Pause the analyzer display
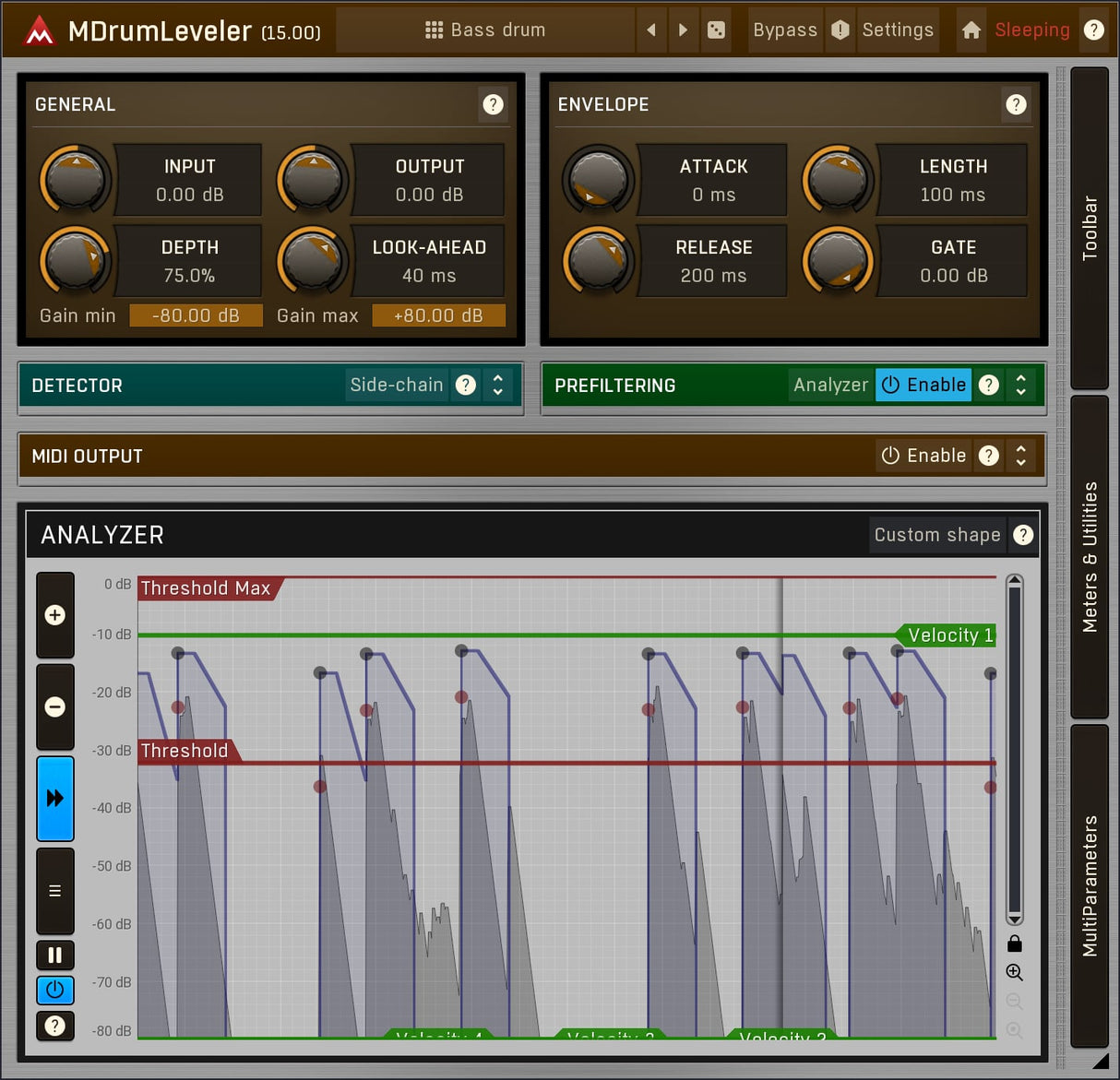1120x1080 pixels. (55, 955)
